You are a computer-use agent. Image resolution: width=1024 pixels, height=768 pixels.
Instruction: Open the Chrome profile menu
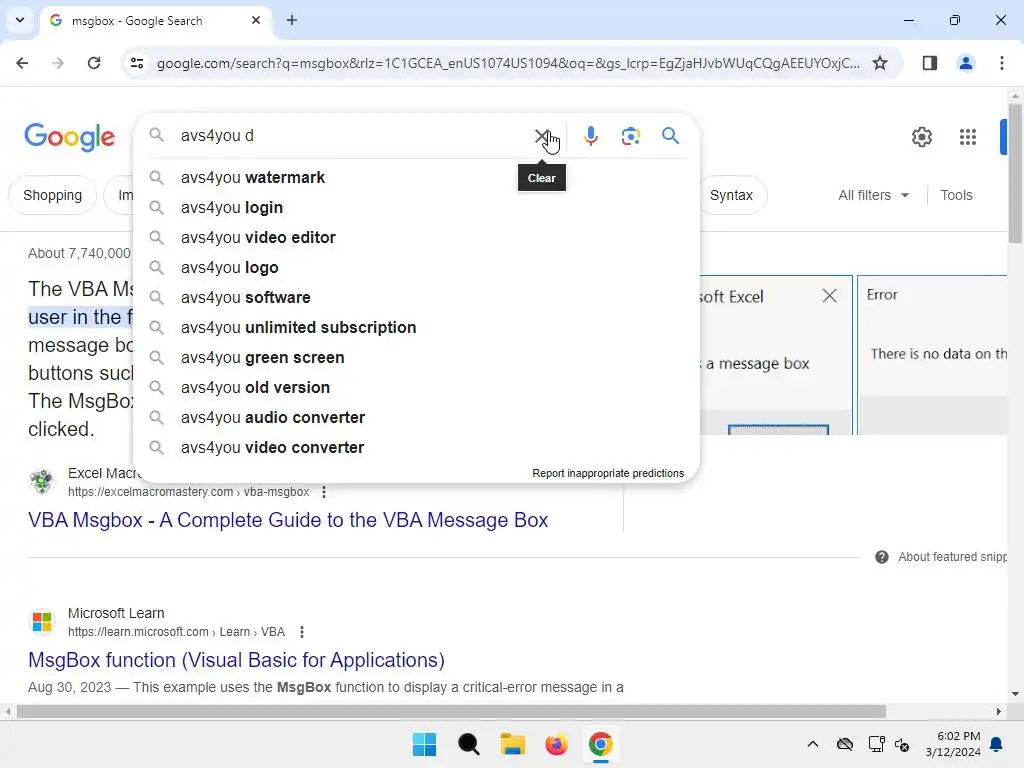(x=966, y=63)
